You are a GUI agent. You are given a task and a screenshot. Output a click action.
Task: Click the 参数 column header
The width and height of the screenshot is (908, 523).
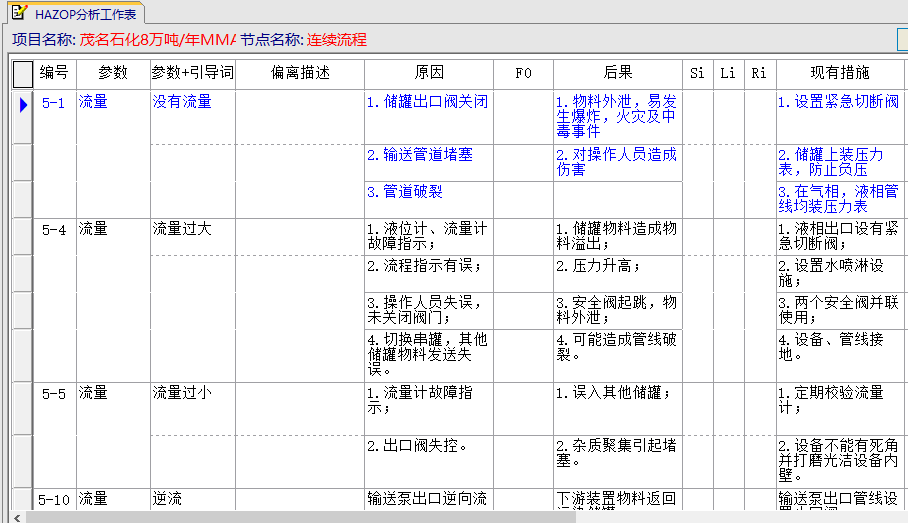(x=113, y=73)
